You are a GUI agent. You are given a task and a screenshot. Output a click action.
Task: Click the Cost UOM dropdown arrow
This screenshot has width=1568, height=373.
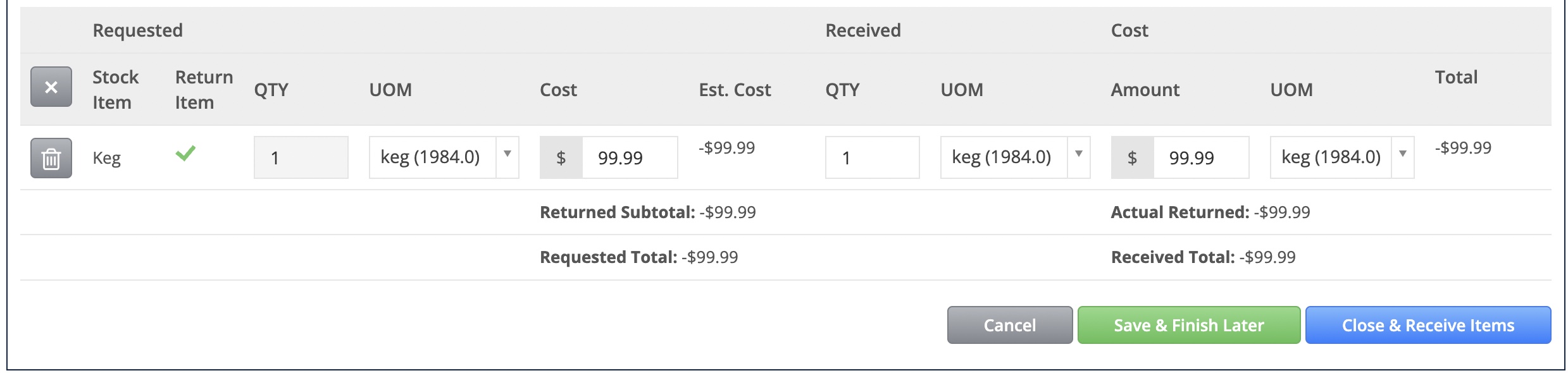coord(1403,154)
